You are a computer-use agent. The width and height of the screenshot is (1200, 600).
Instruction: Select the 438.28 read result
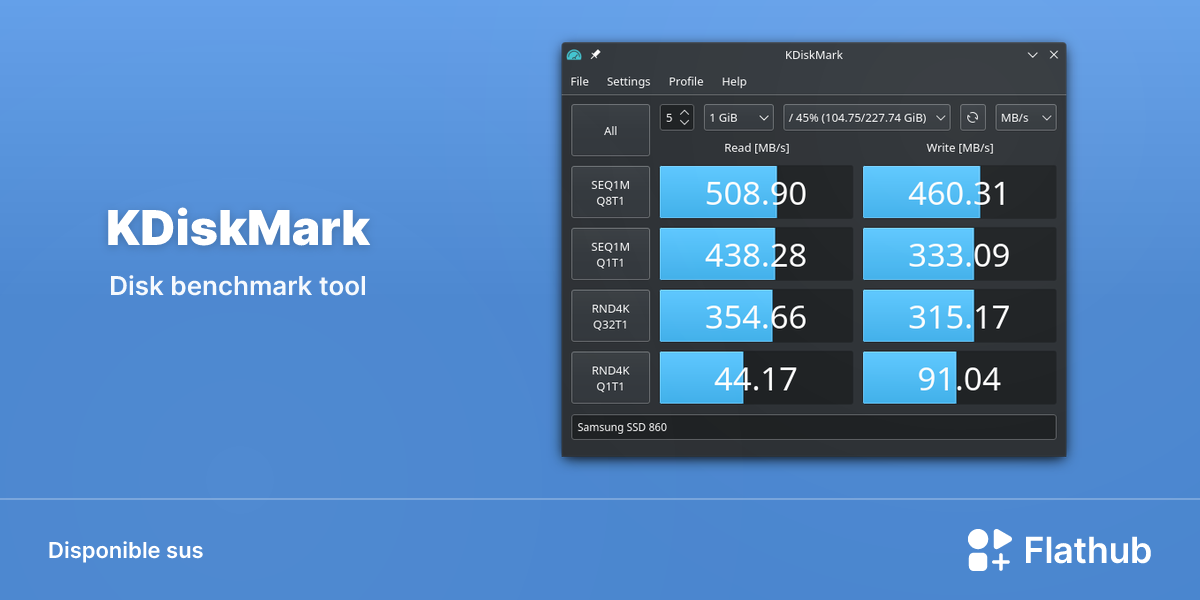pos(757,254)
